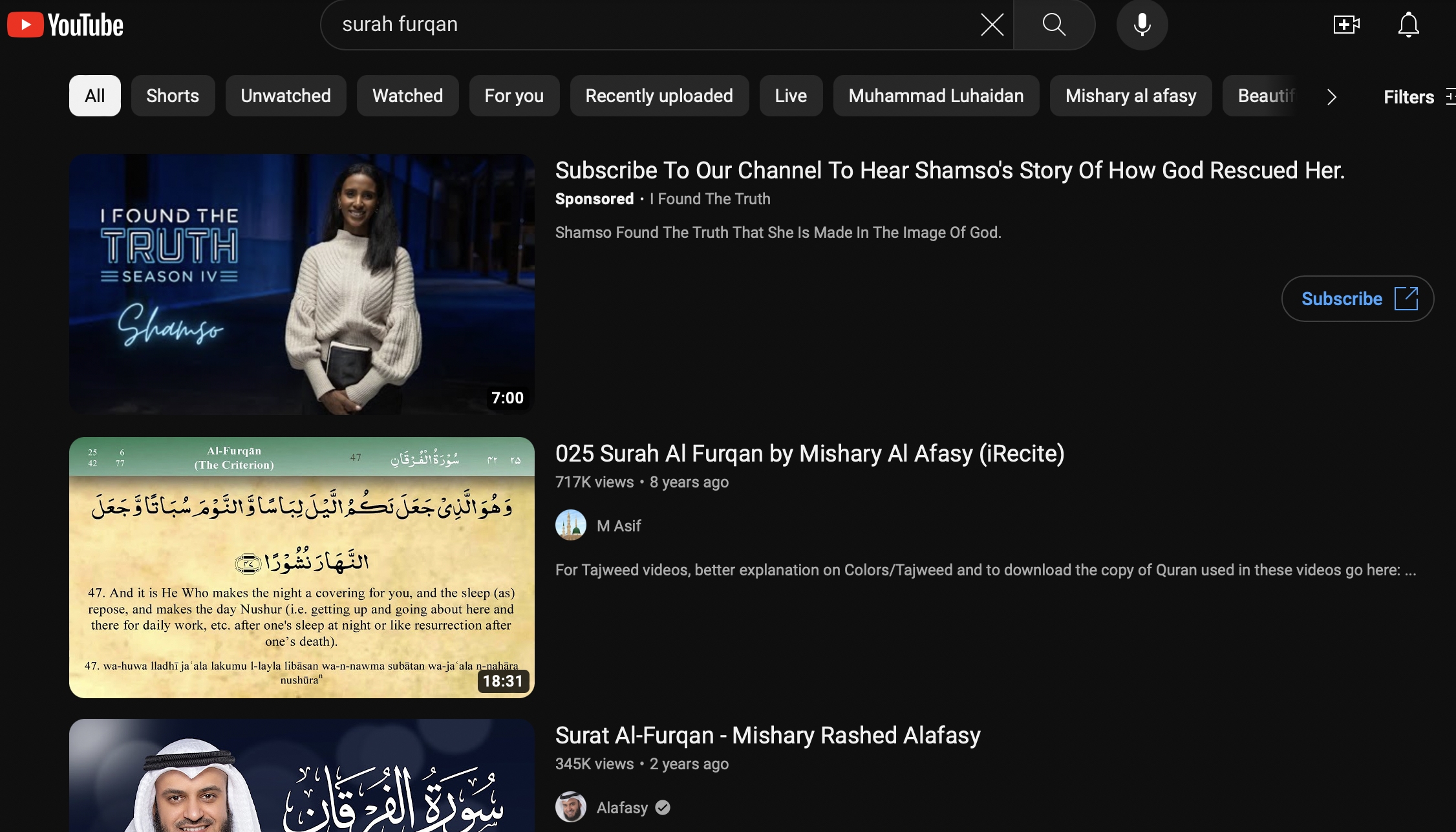
Task: Open 025 Surah Al Furqan video title
Action: tap(809, 454)
